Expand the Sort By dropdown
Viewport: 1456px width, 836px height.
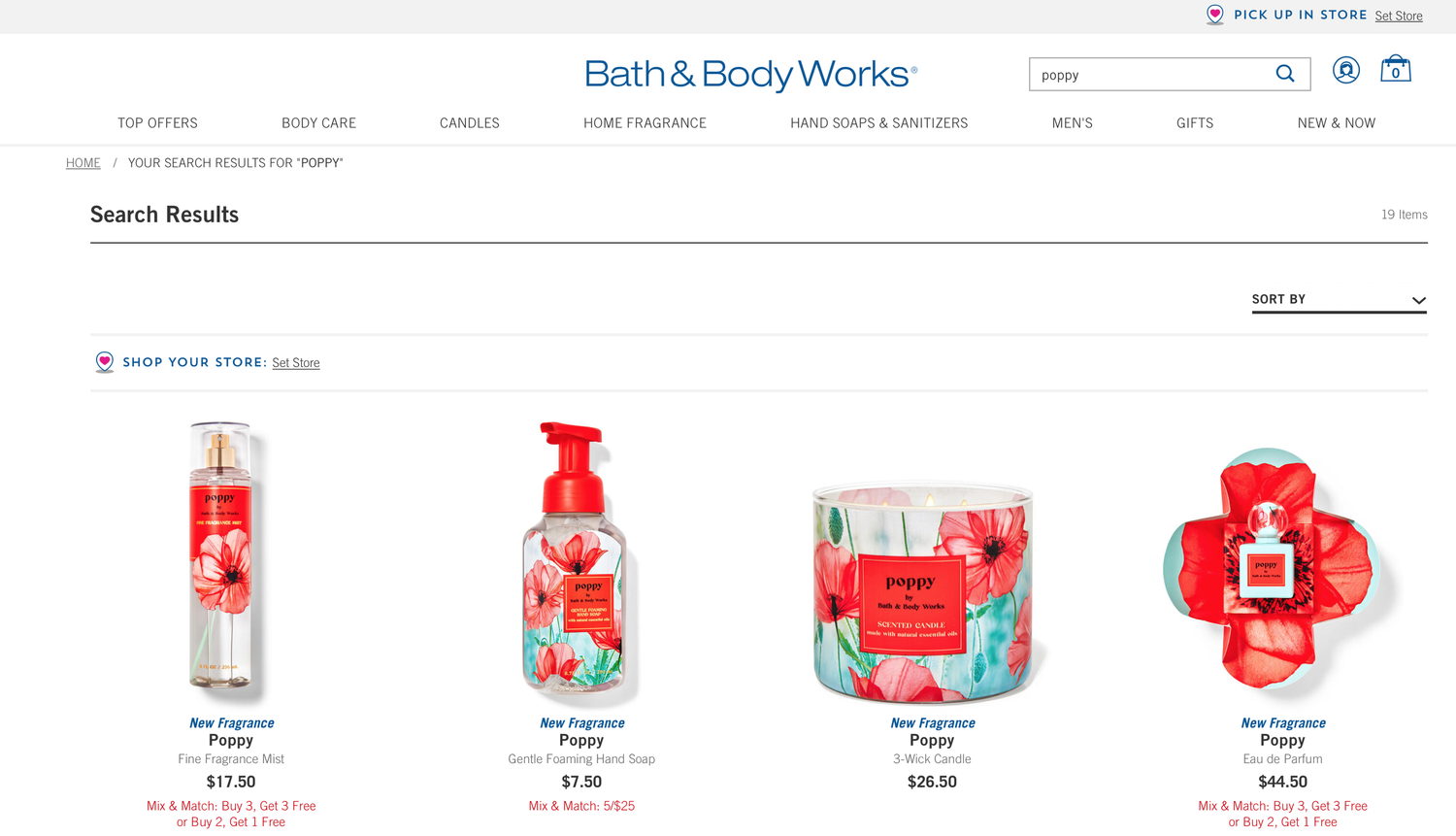pyautogui.click(x=1339, y=300)
